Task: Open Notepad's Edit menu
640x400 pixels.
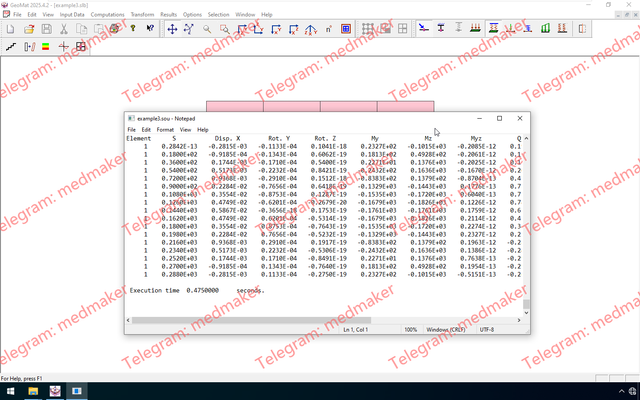Action: click(146, 130)
